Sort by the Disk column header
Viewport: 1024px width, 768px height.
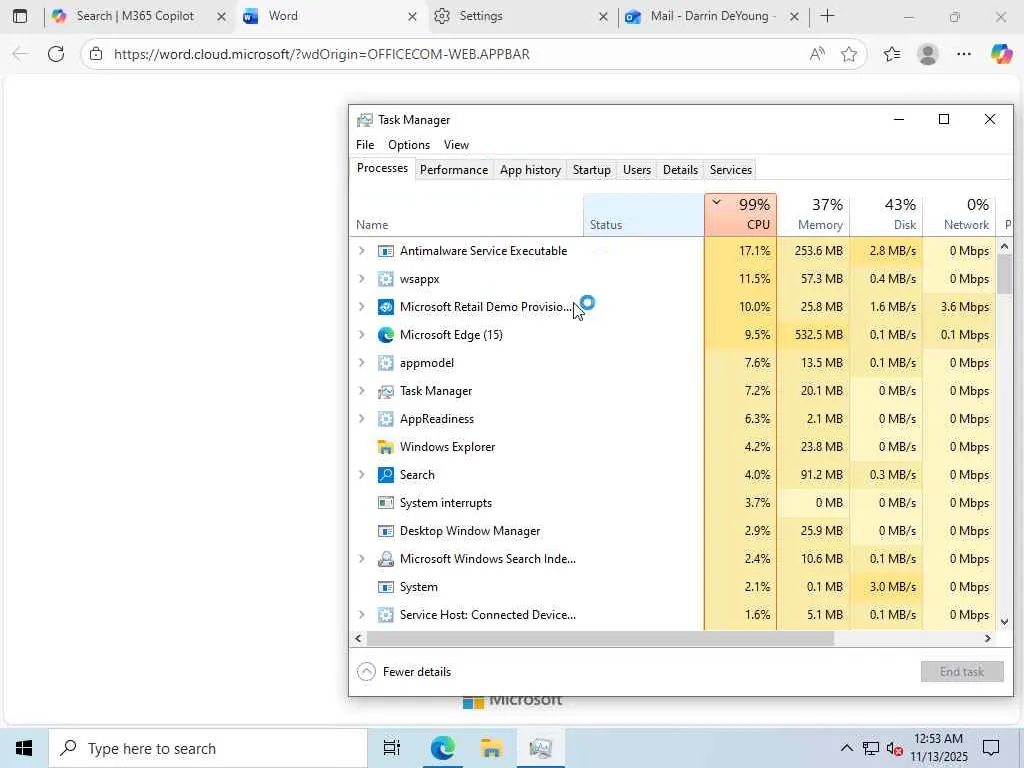click(x=886, y=215)
